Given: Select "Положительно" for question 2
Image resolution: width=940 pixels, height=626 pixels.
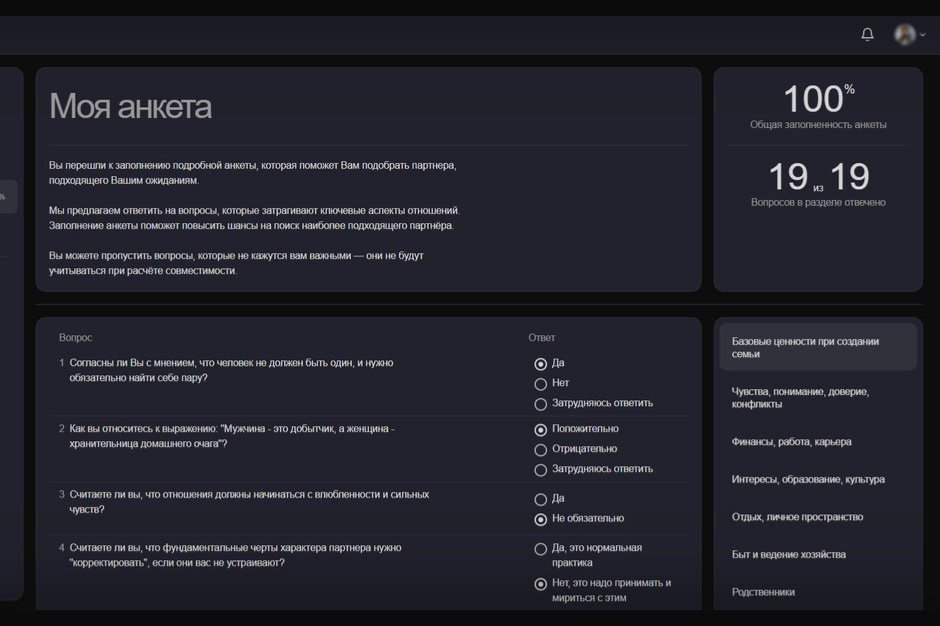Looking at the screenshot, I should 540,429.
